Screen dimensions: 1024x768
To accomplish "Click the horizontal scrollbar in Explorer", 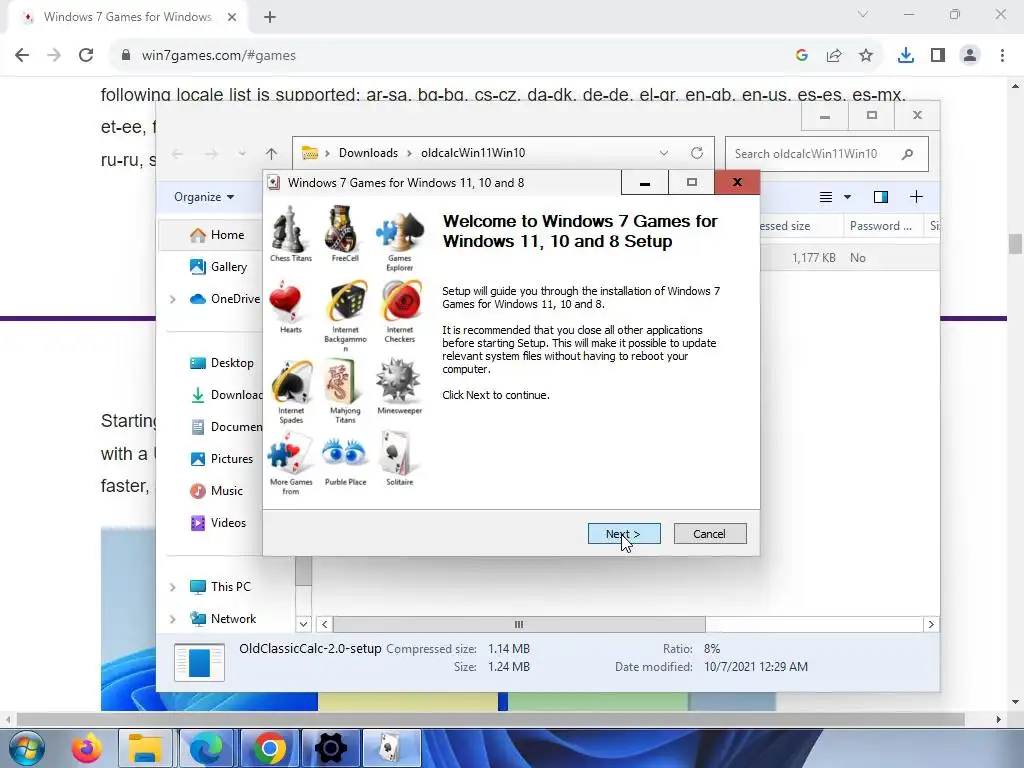I will point(519,624).
